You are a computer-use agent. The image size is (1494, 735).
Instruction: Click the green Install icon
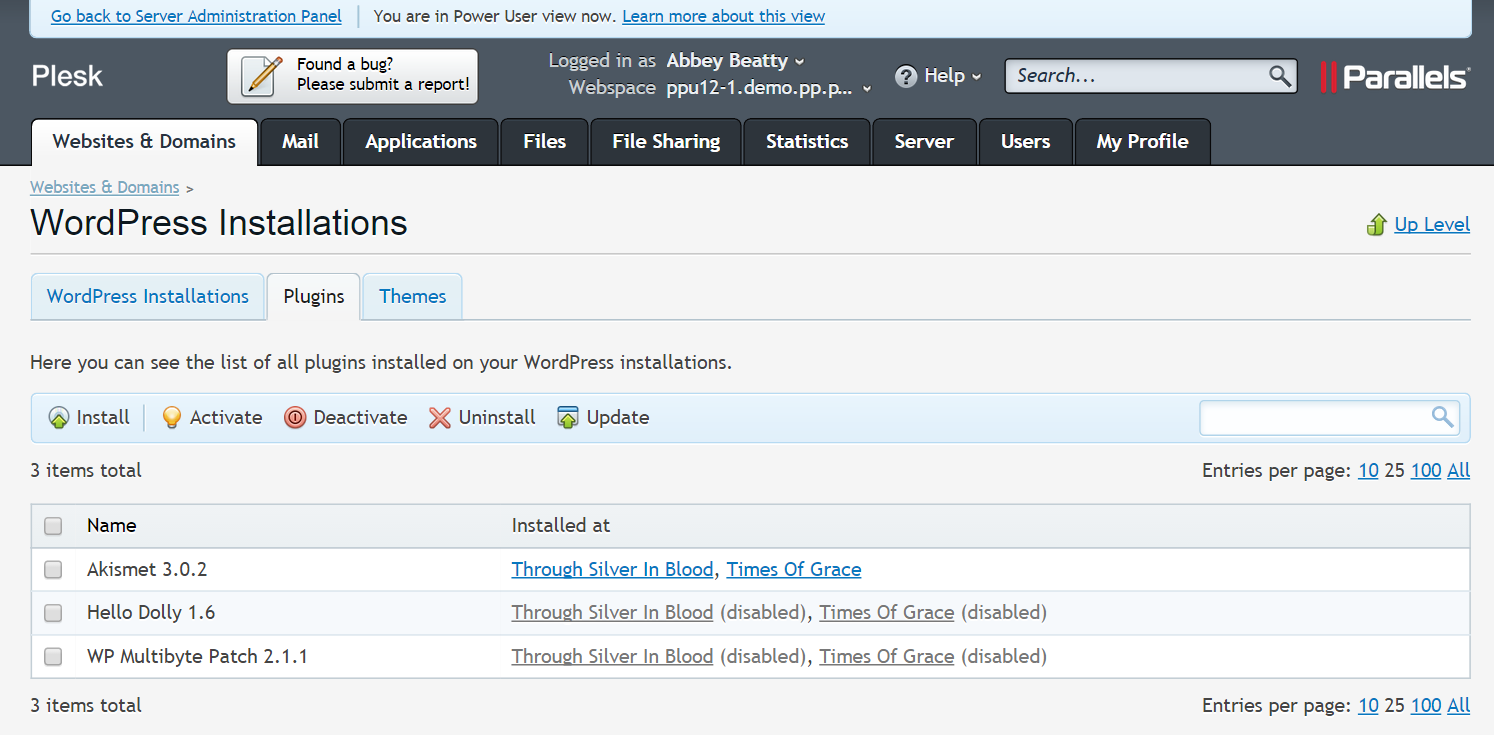point(59,418)
